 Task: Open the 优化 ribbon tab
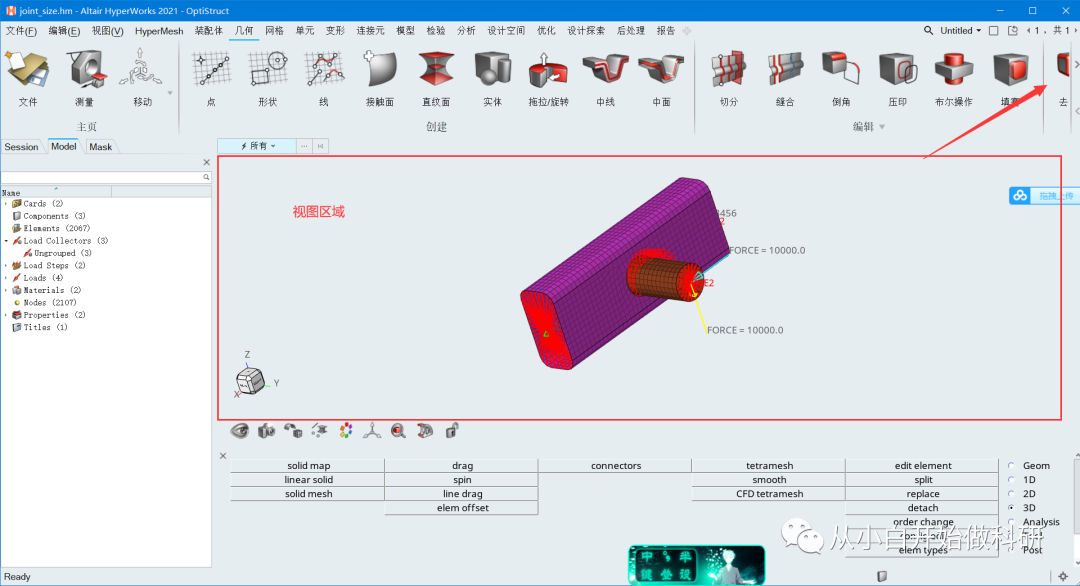click(x=546, y=30)
